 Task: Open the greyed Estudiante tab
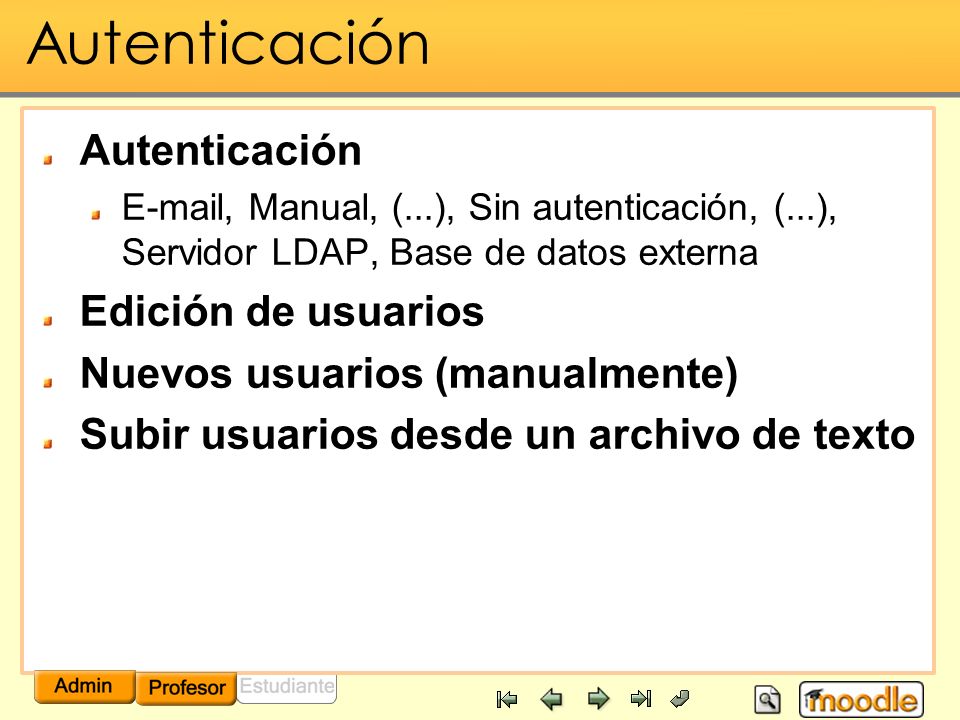[x=287, y=687]
